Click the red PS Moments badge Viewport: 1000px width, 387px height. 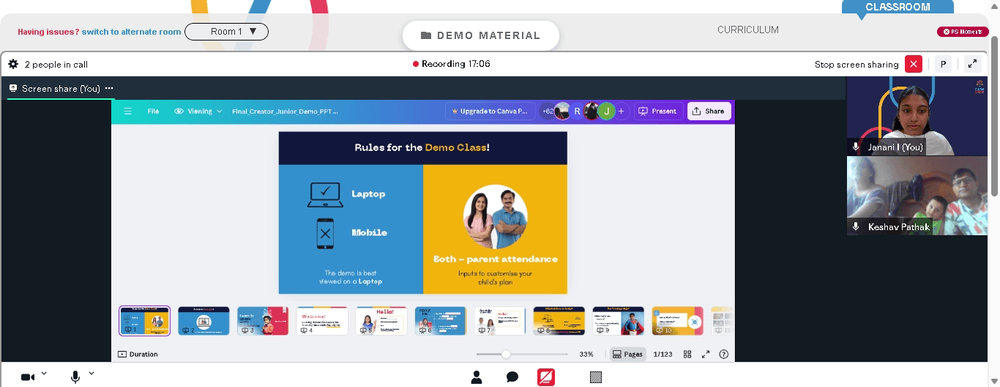pyautogui.click(x=962, y=31)
